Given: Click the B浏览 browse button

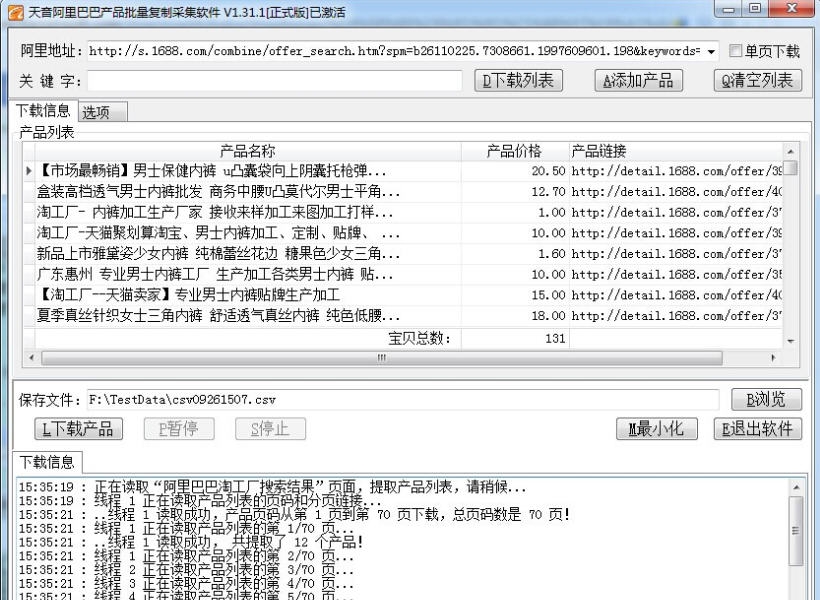Looking at the screenshot, I should pyautogui.click(x=766, y=400).
